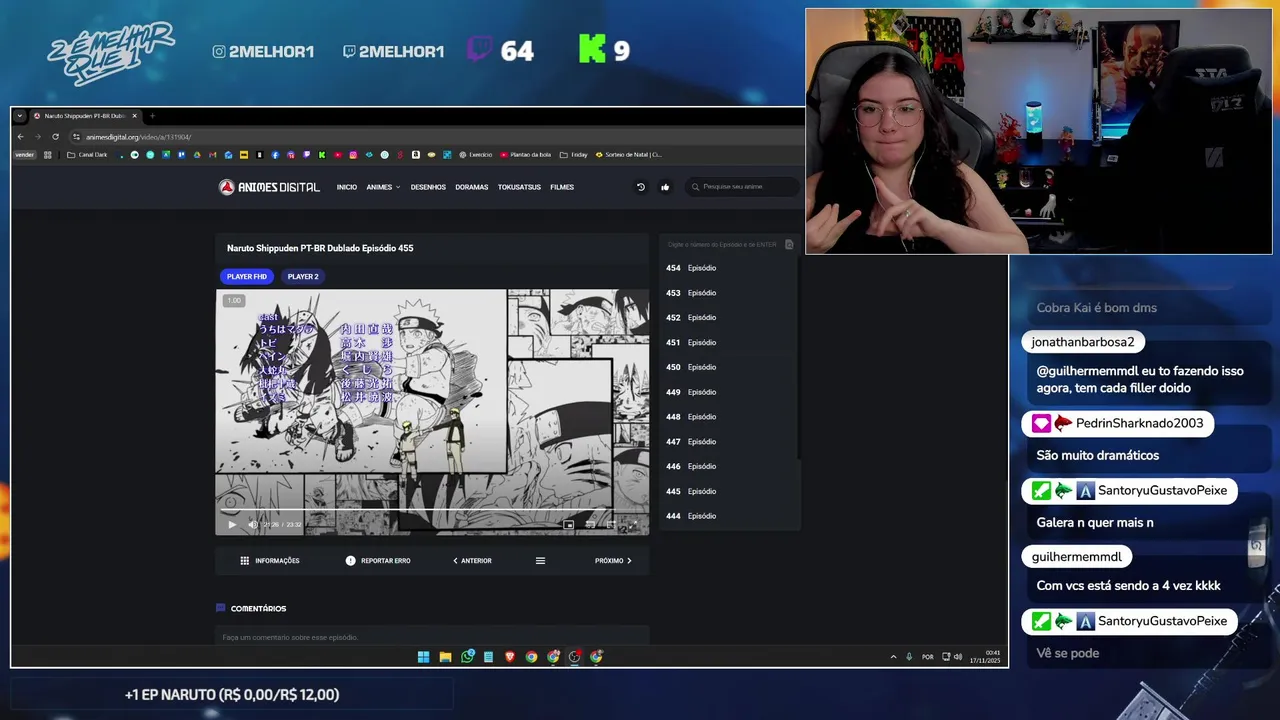This screenshot has height=720, width=1280.
Task: Close the Naruto Shippuden browser tab
Action: point(134,116)
